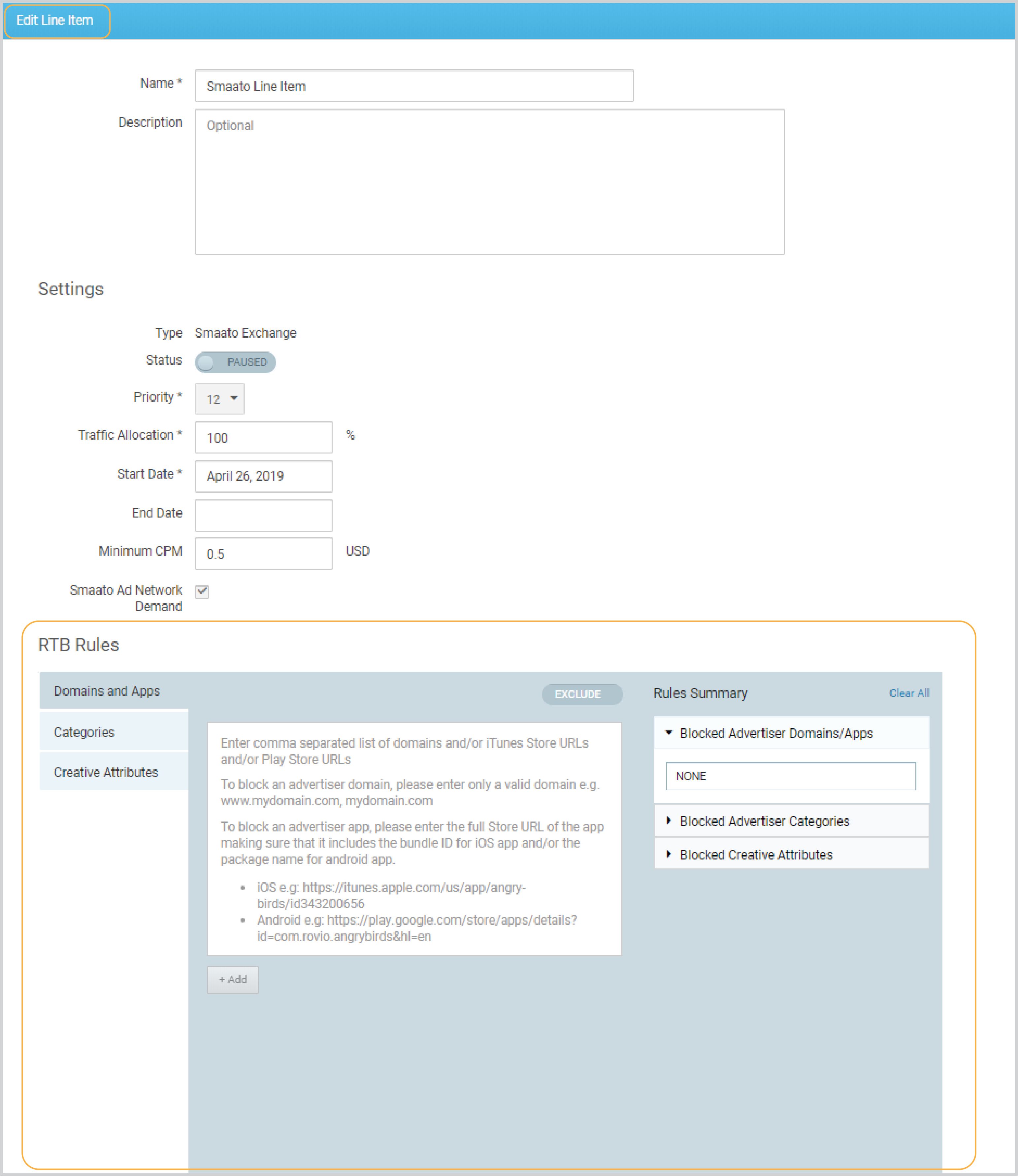Screen dimensions: 1018x1176
Task: Open the Start Date field April 26, 2019
Action: coord(264,476)
